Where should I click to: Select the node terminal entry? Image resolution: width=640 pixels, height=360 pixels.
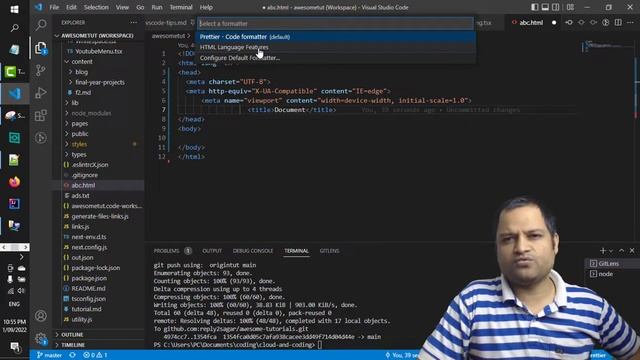click(612, 274)
